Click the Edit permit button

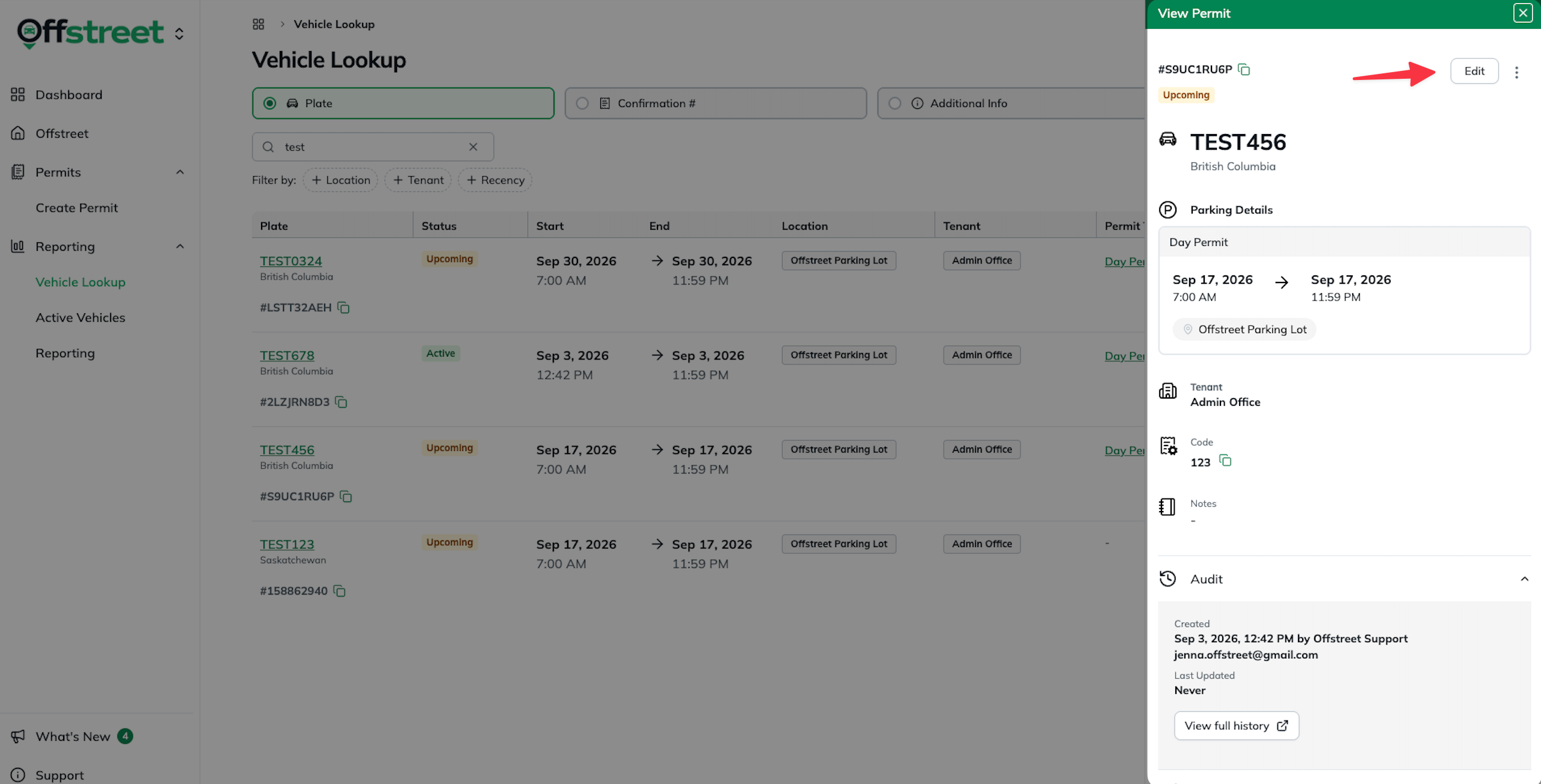[1474, 71]
